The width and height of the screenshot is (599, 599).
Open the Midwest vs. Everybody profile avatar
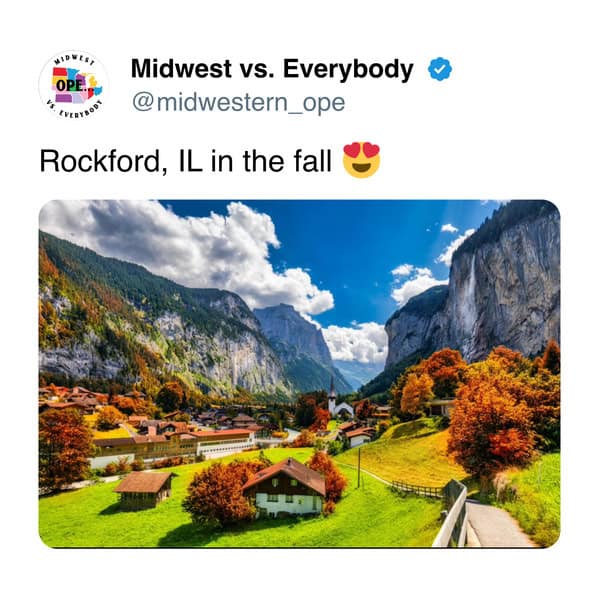[x=74, y=84]
